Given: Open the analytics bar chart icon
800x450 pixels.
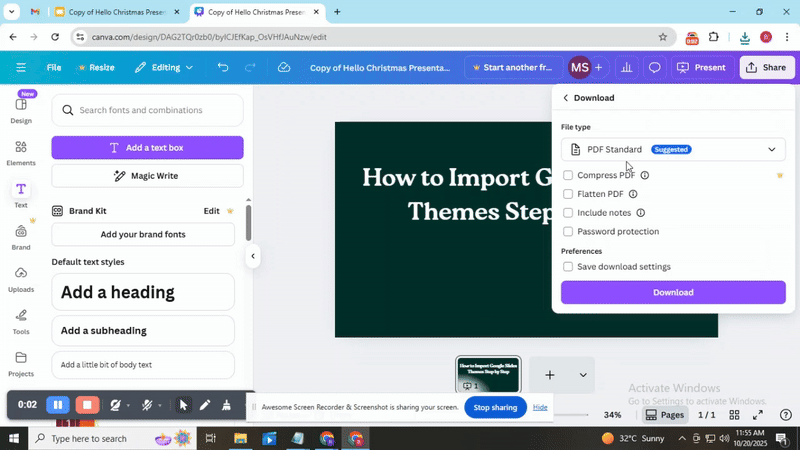Looking at the screenshot, I should 627,68.
